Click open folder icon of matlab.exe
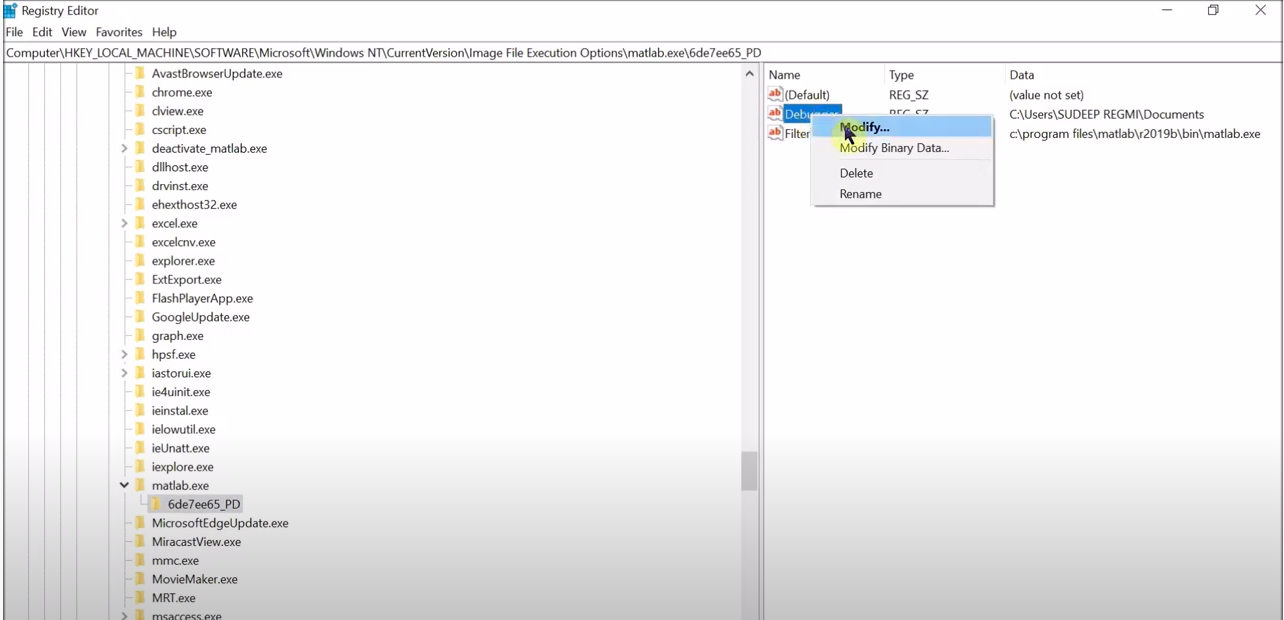The width and height of the screenshot is (1284, 620). point(140,486)
